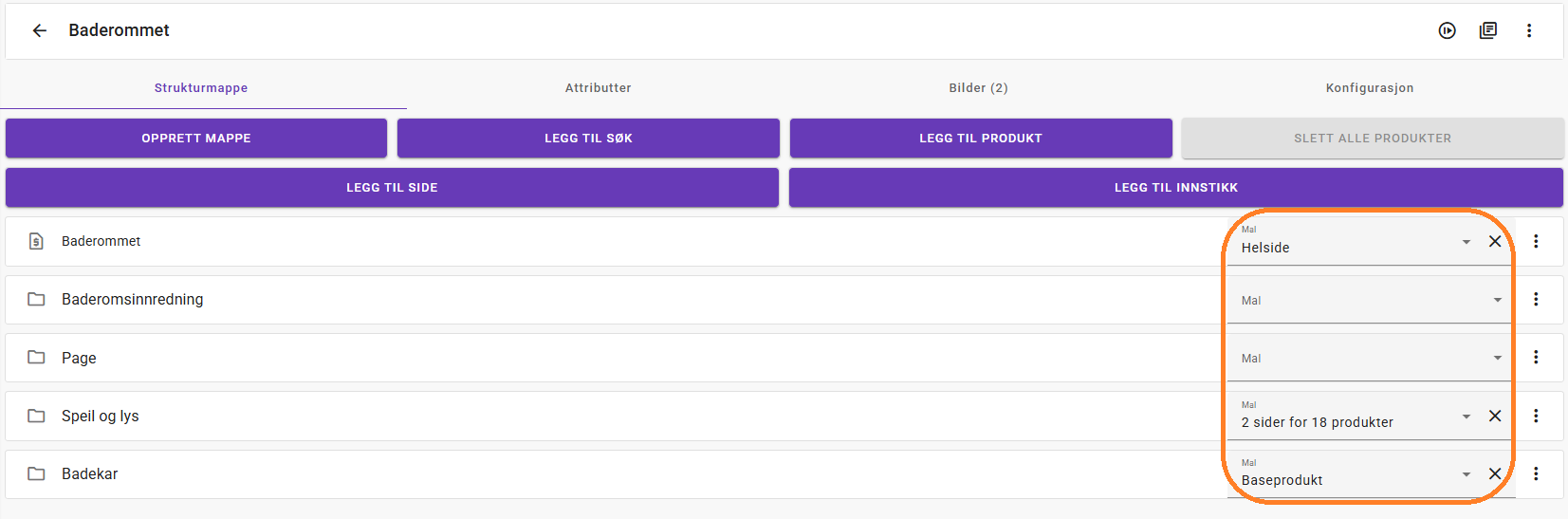1568x519 pixels.
Task: Click the back arrow next to Baderommet
Action: tap(39, 30)
